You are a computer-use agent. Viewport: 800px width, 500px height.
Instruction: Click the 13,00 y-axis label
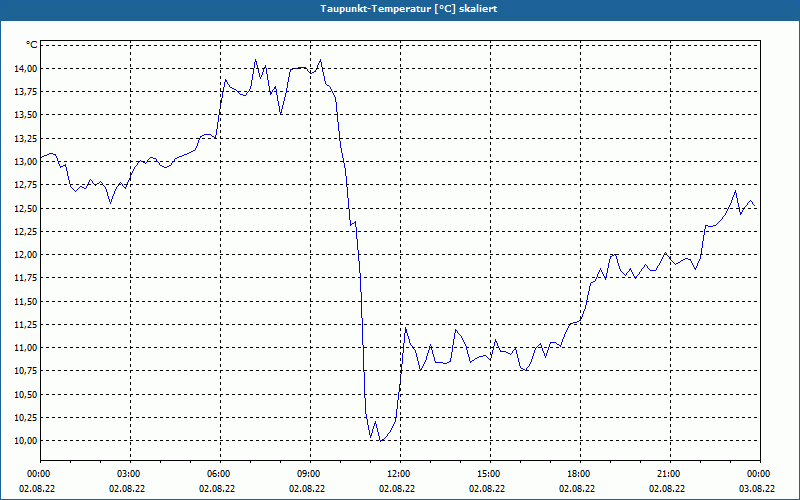[x=26, y=162]
